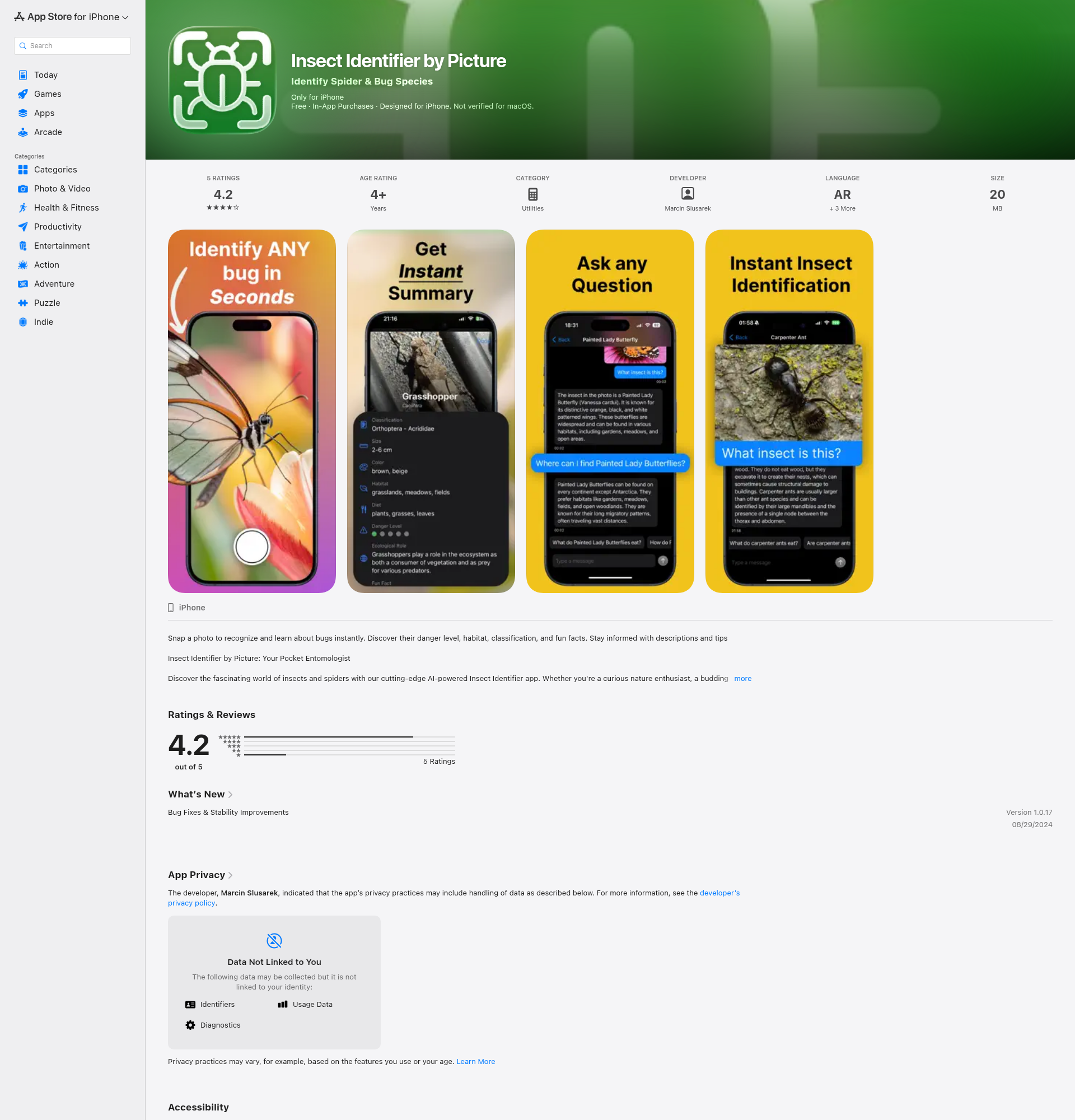
Task: Open the developer's privacy policy link
Action: (719, 893)
